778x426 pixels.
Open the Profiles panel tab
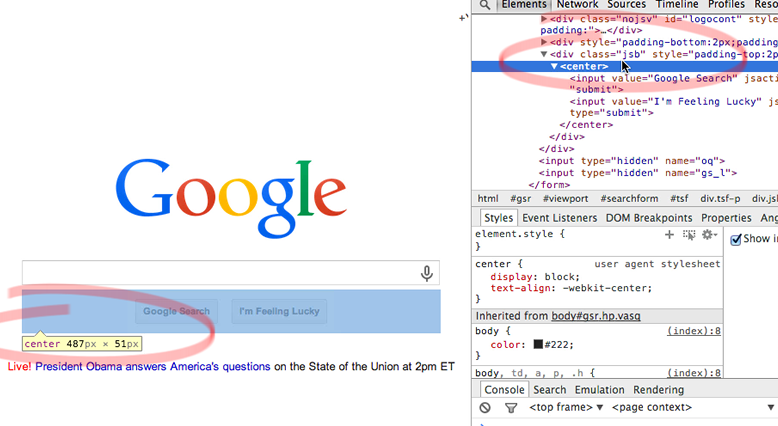coord(726,4)
